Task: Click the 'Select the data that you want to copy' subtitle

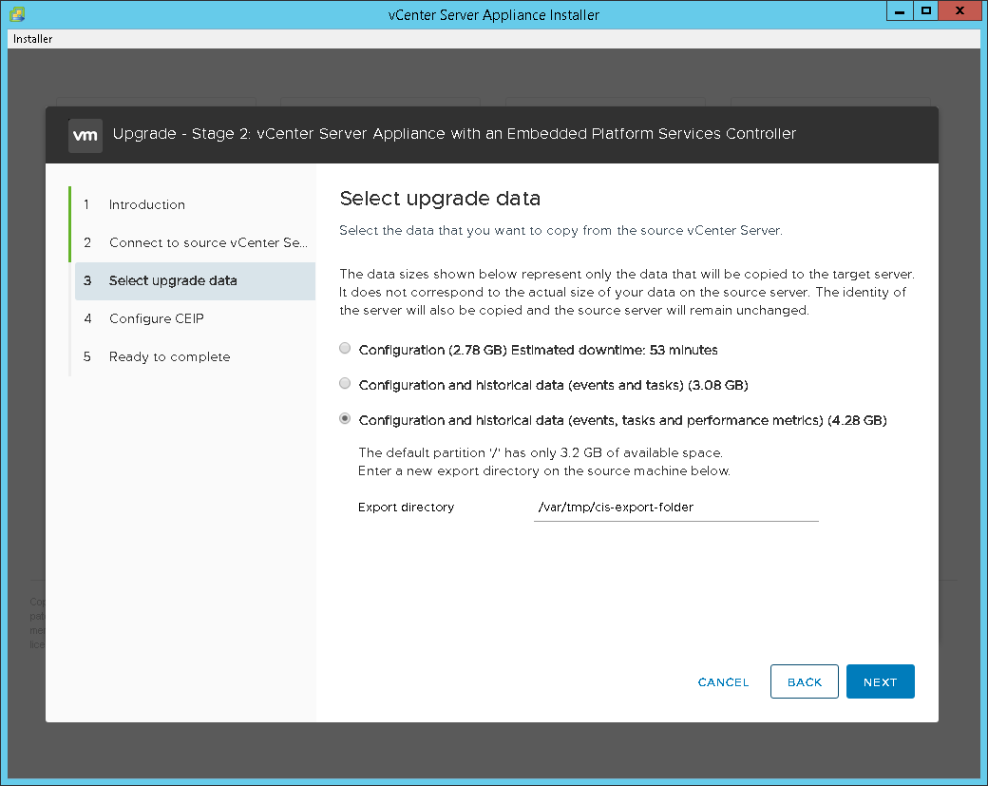Action: (561, 231)
